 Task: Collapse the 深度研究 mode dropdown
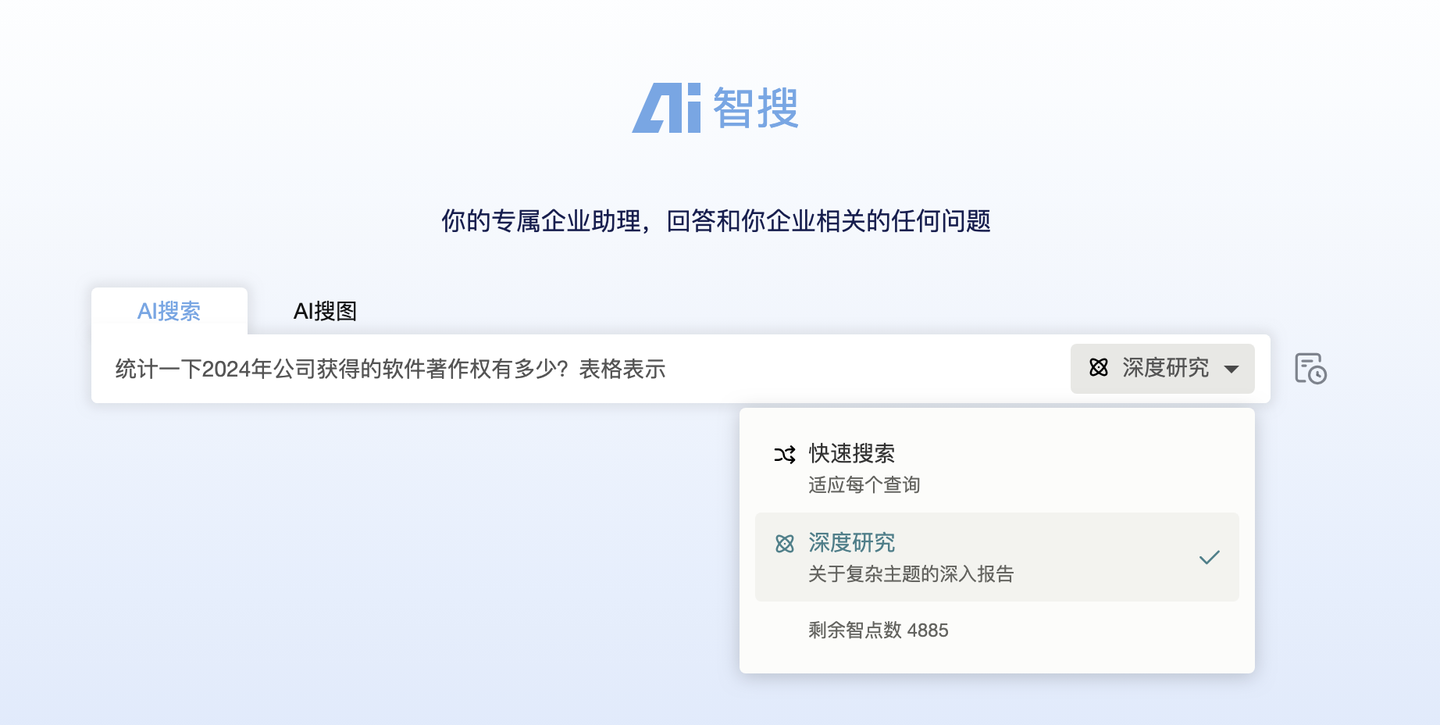click(1162, 368)
